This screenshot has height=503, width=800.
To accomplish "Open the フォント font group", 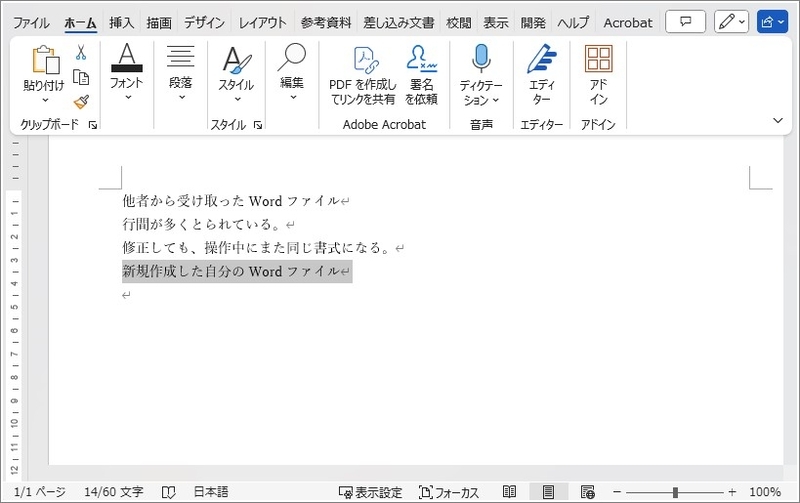I will [x=127, y=71].
